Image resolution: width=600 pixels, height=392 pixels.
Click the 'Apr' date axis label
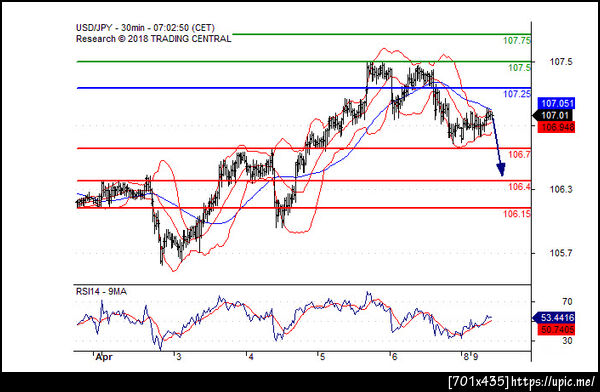tap(104, 357)
